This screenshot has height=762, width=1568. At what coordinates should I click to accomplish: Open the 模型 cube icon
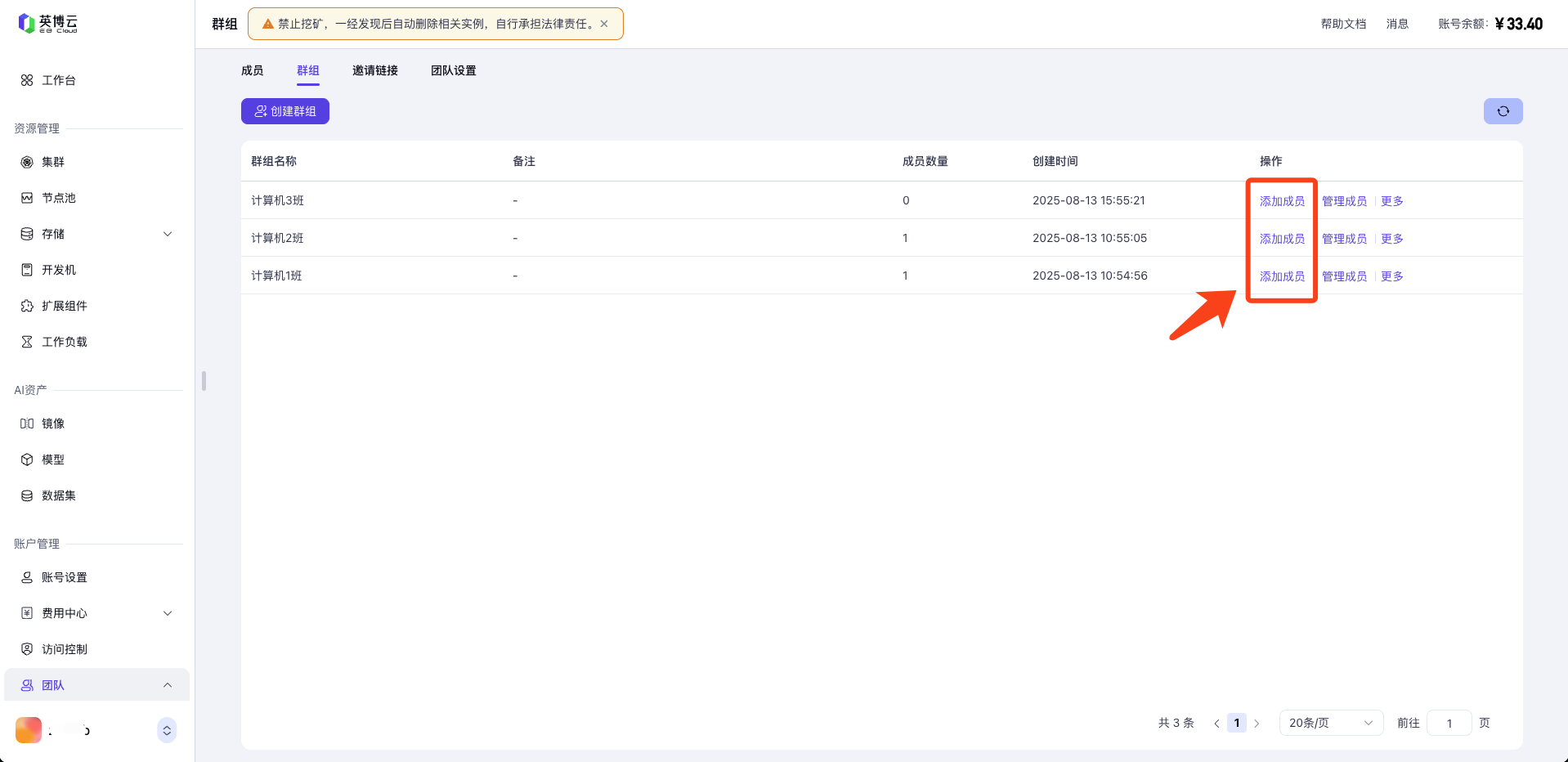tap(27, 459)
